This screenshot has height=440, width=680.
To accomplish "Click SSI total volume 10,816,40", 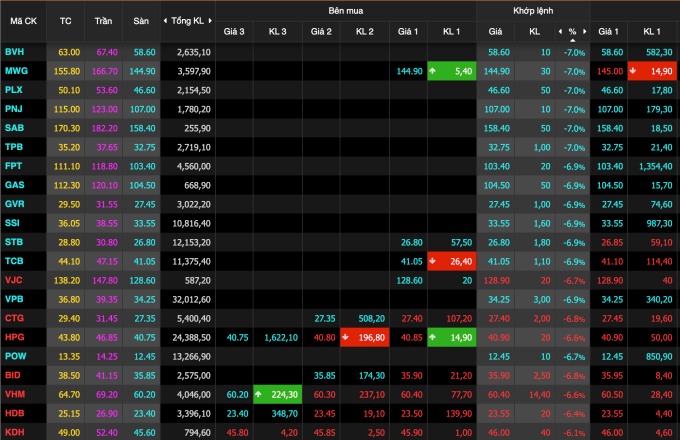I will tap(191, 224).
